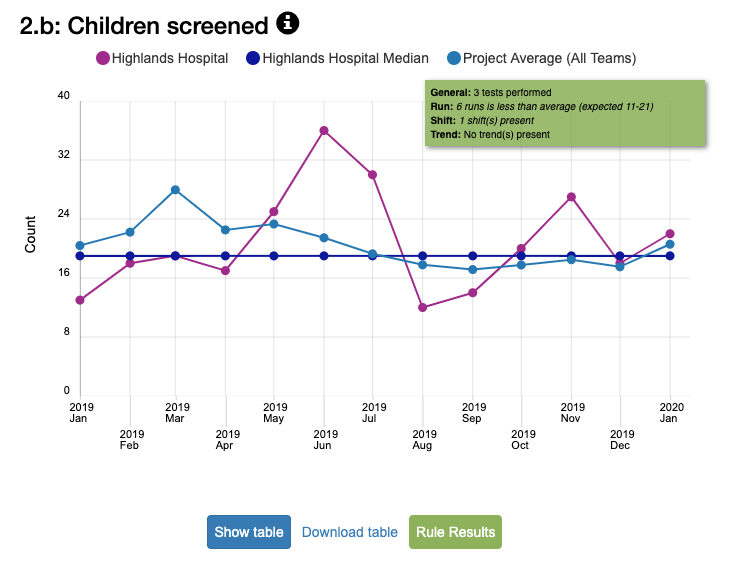739x575 pixels.
Task: Toggle Highlands Hospital Median legend series
Action: coord(345,58)
